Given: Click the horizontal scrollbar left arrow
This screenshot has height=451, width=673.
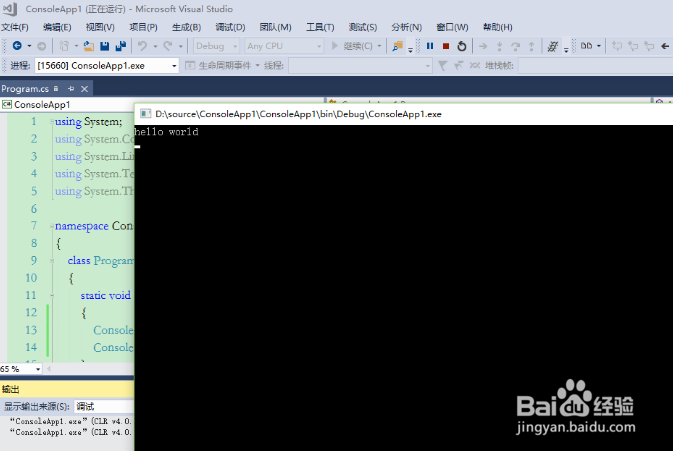Looking at the screenshot, I should 49,369.
